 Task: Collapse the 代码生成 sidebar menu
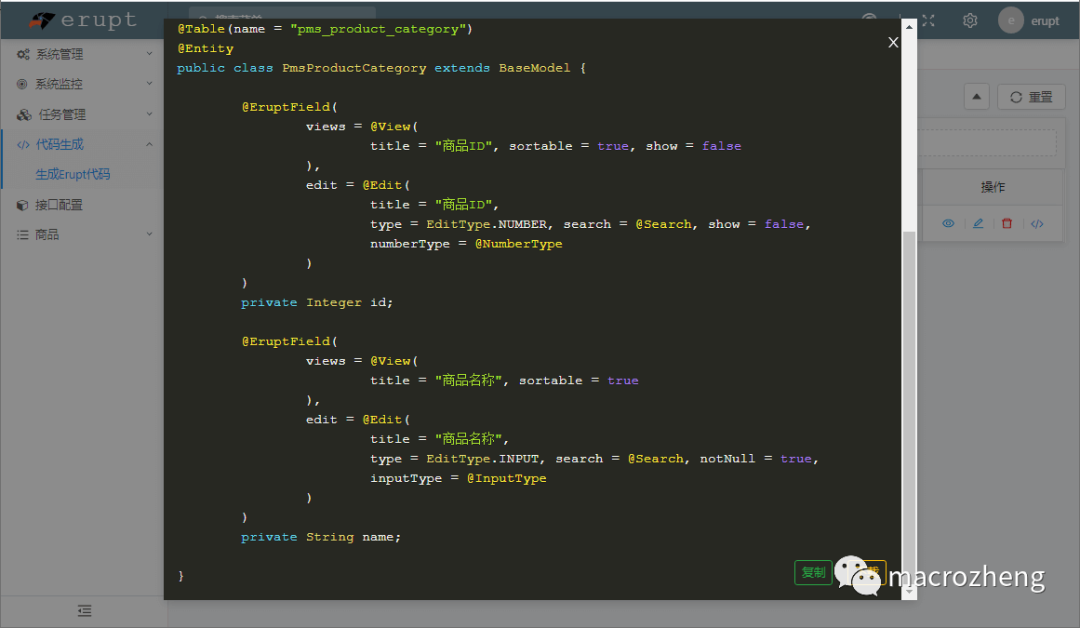83,145
